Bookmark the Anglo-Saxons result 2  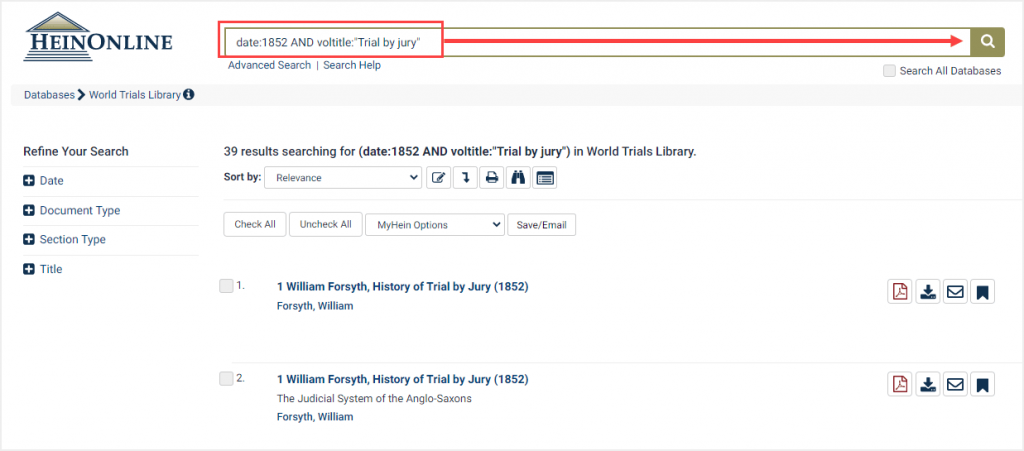pos(982,384)
